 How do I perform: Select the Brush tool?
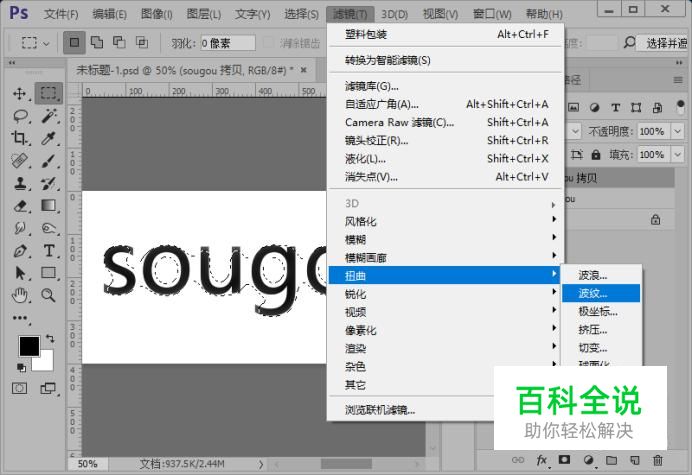click(x=49, y=160)
